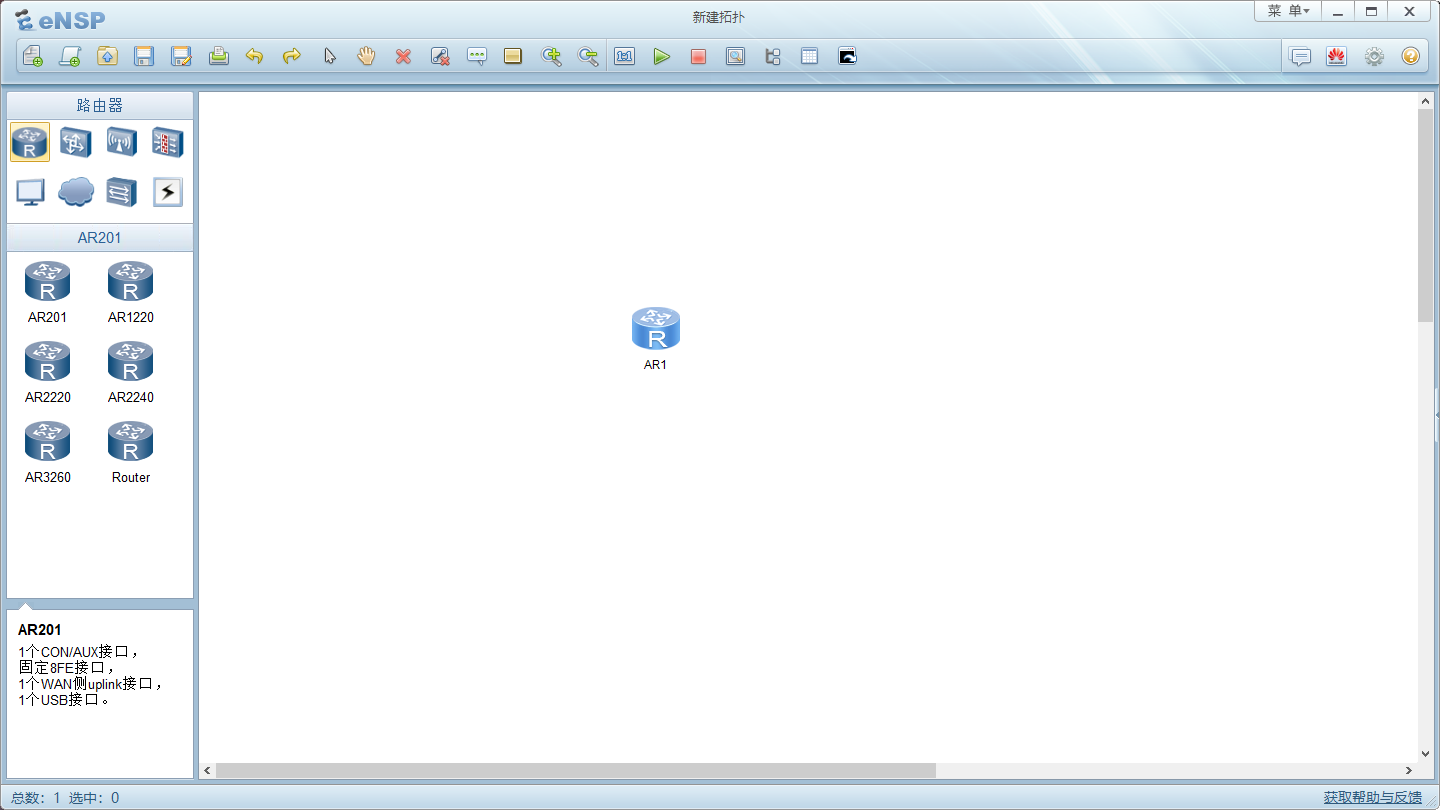Maximize the eNSP window
This screenshot has width=1440, height=810.
click(1371, 11)
